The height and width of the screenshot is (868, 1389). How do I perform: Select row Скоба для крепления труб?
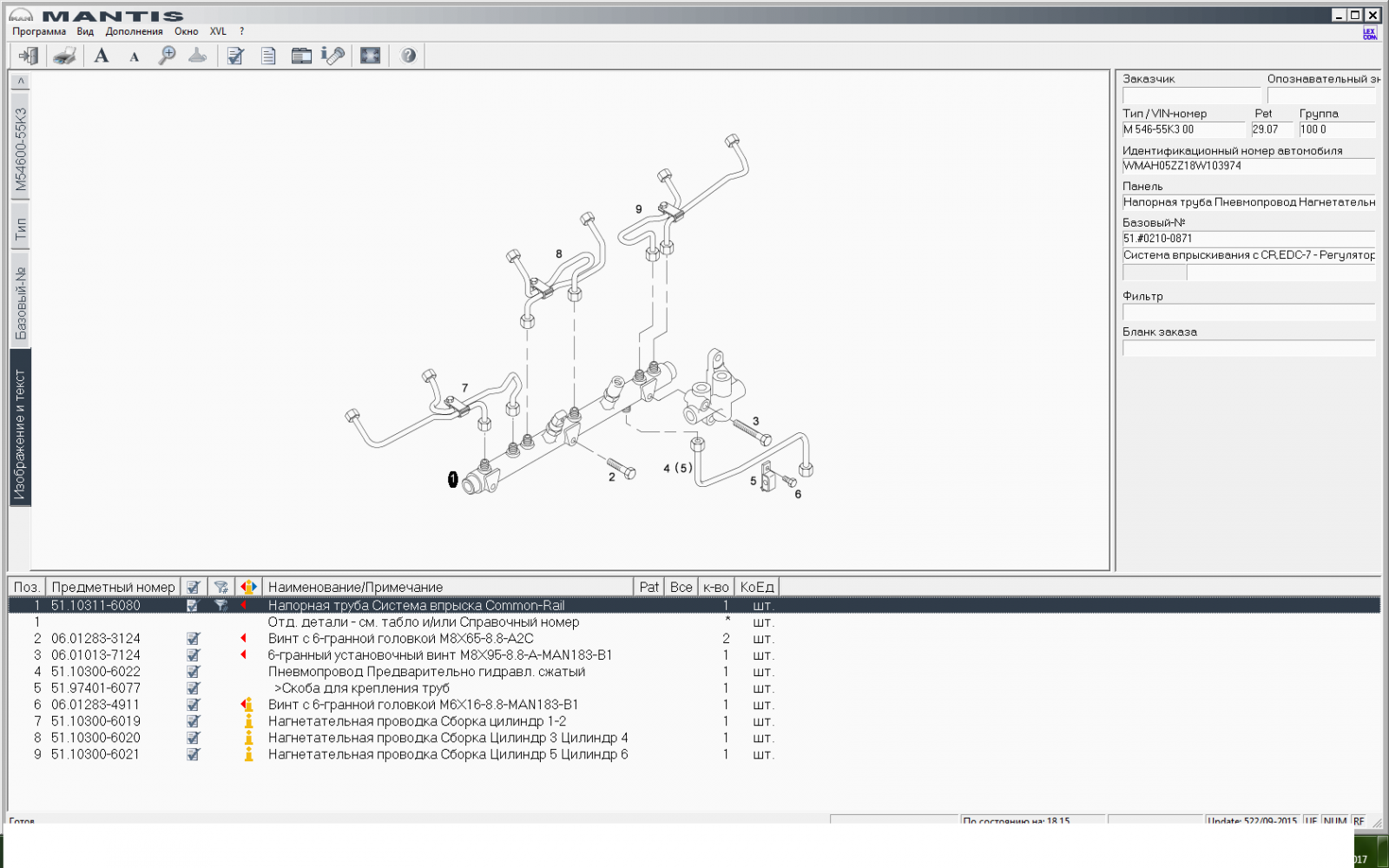coord(694,688)
